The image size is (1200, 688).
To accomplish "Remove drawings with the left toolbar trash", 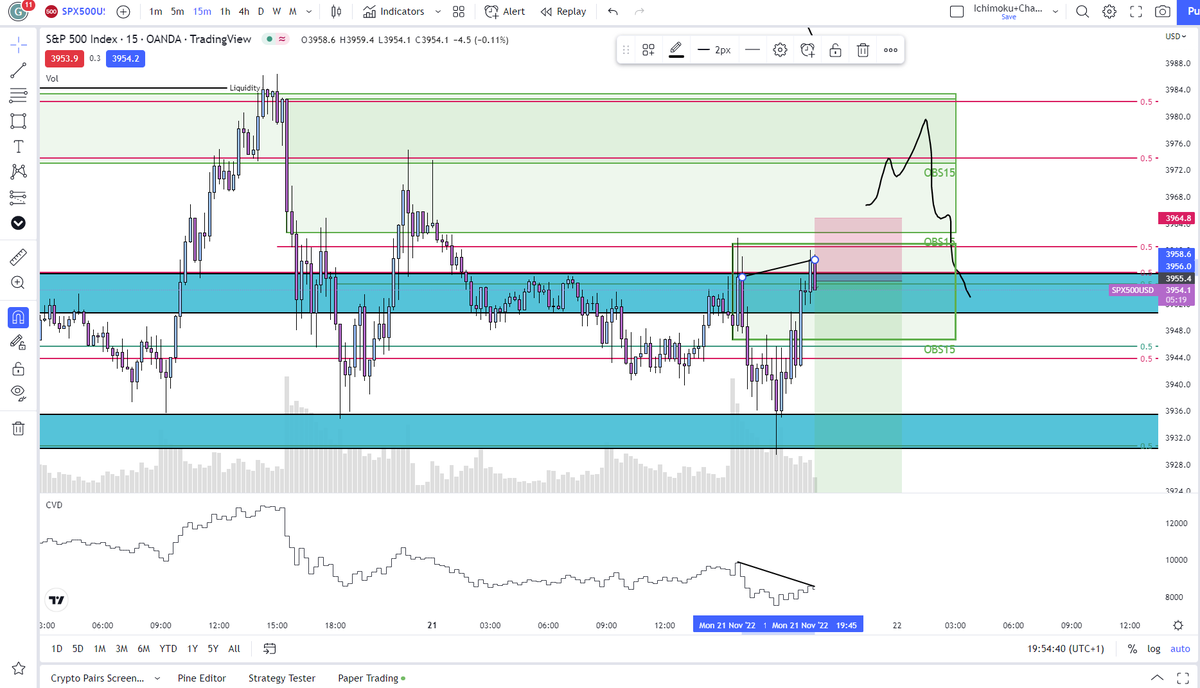I will (18, 428).
